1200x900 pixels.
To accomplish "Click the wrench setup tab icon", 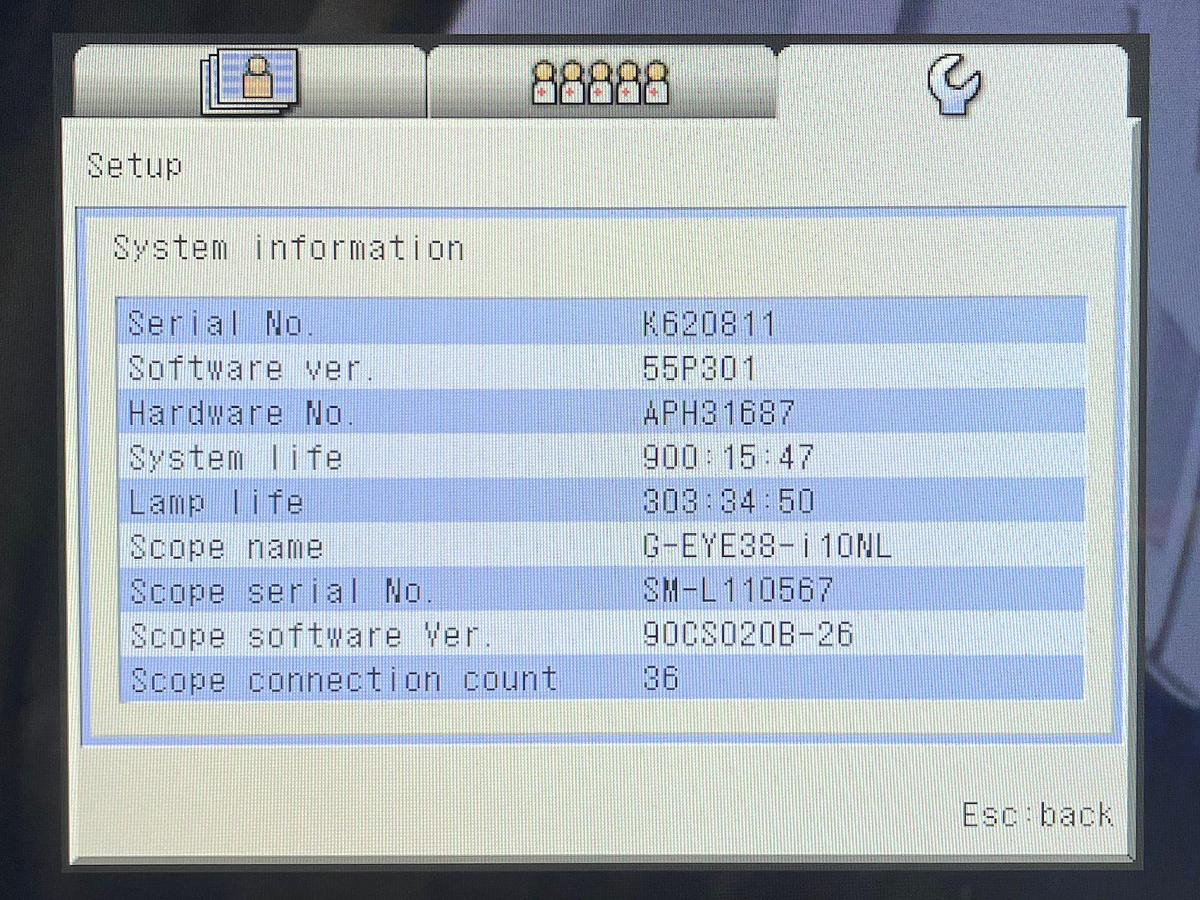I will [x=953, y=83].
